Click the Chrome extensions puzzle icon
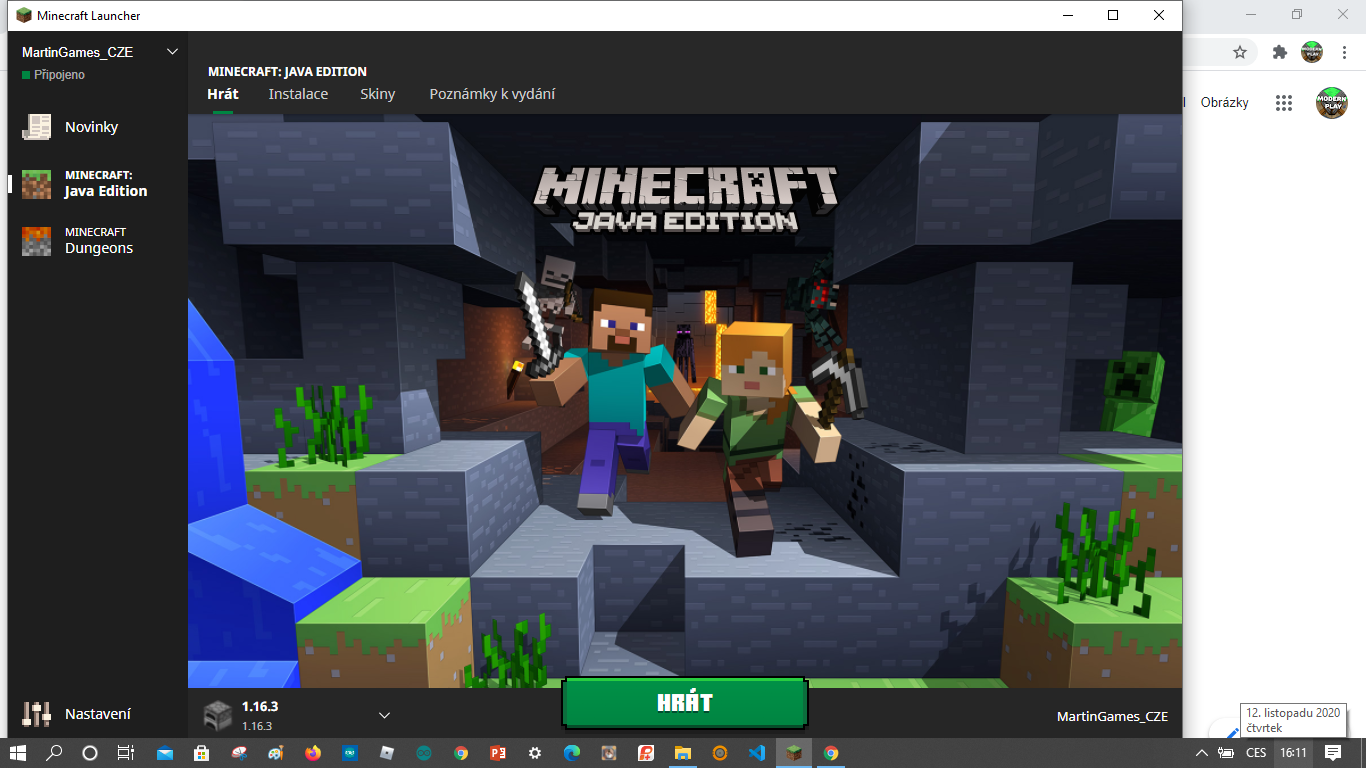This screenshot has height=768, width=1366. [1279, 52]
